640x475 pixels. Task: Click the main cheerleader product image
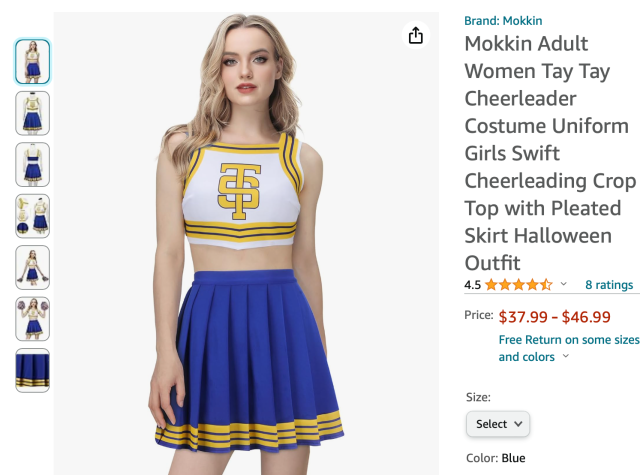pos(245,240)
